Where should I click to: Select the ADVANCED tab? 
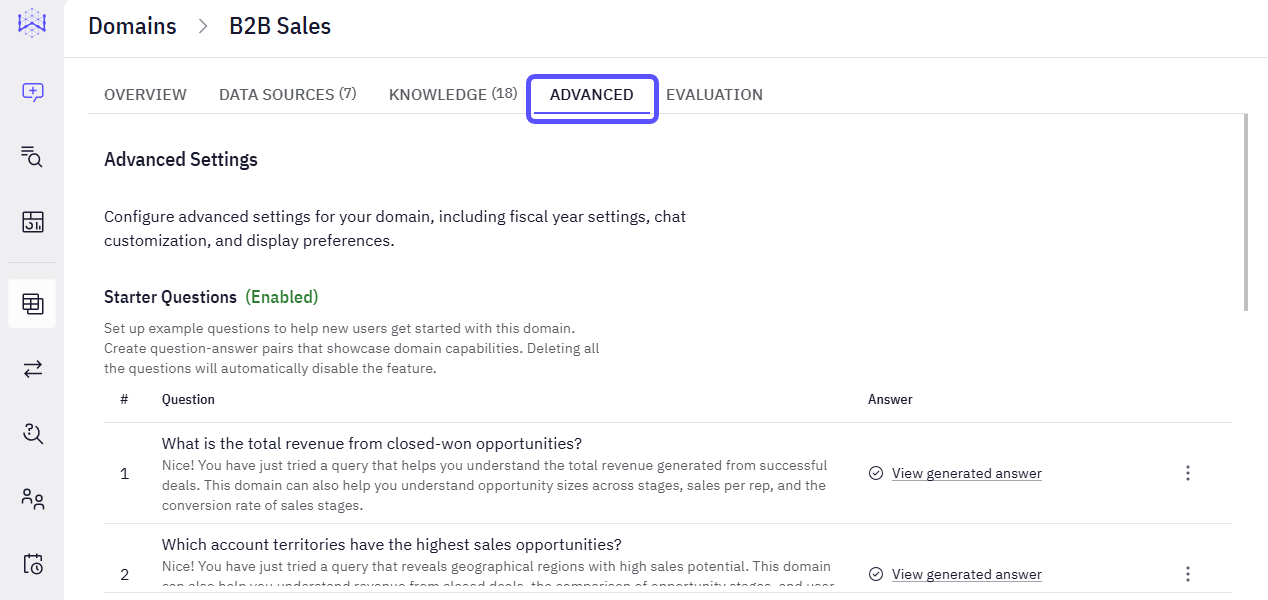[592, 95]
